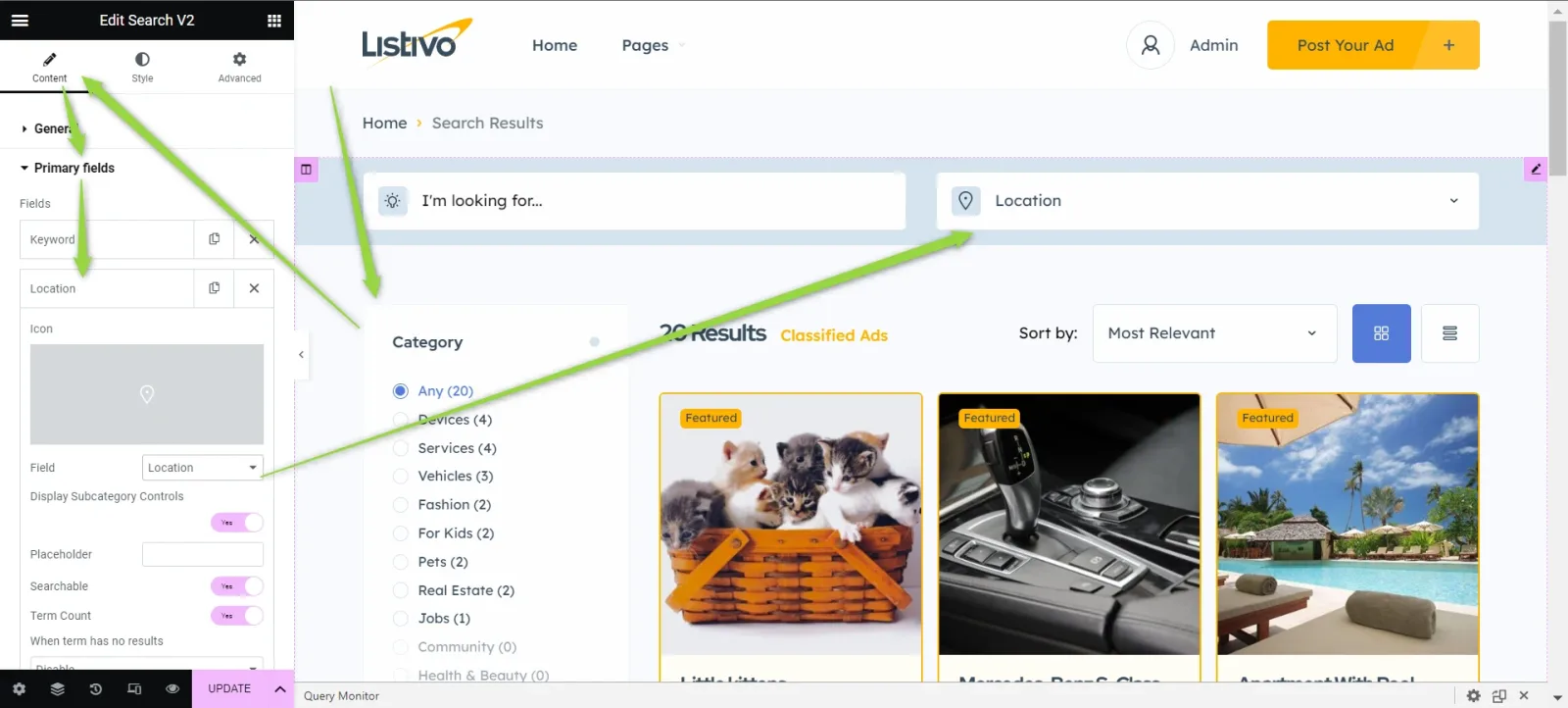This screenshot has width=1568, height=708.
Task: Switch to the Advanced tab
Action: click(239, 67)
